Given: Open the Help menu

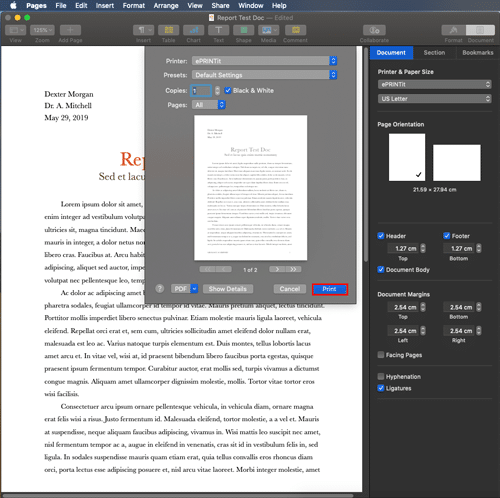Looking at the screenshot, I should (279, 5).
